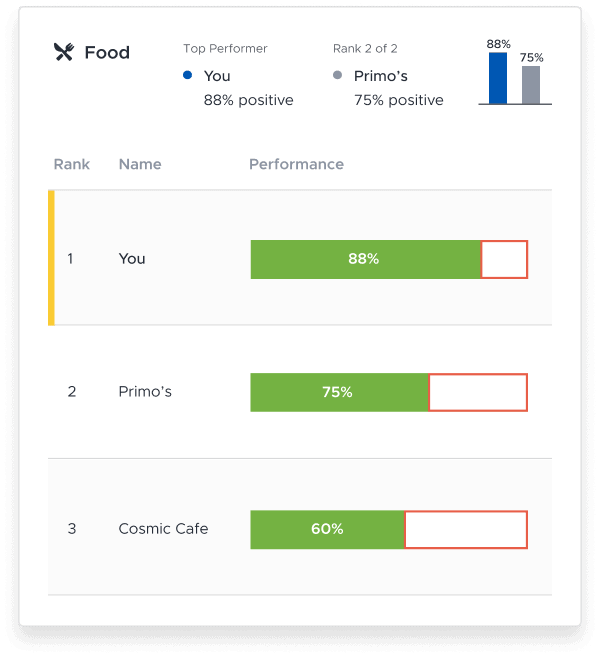Click the Food fork-and-knife icon
Viewport: 601px width, 658px height.
(63, 52)
